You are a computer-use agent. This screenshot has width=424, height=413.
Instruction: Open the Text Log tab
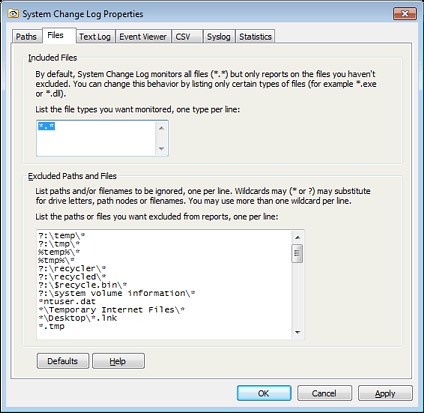pyautogui.click(x=95, y=37)
